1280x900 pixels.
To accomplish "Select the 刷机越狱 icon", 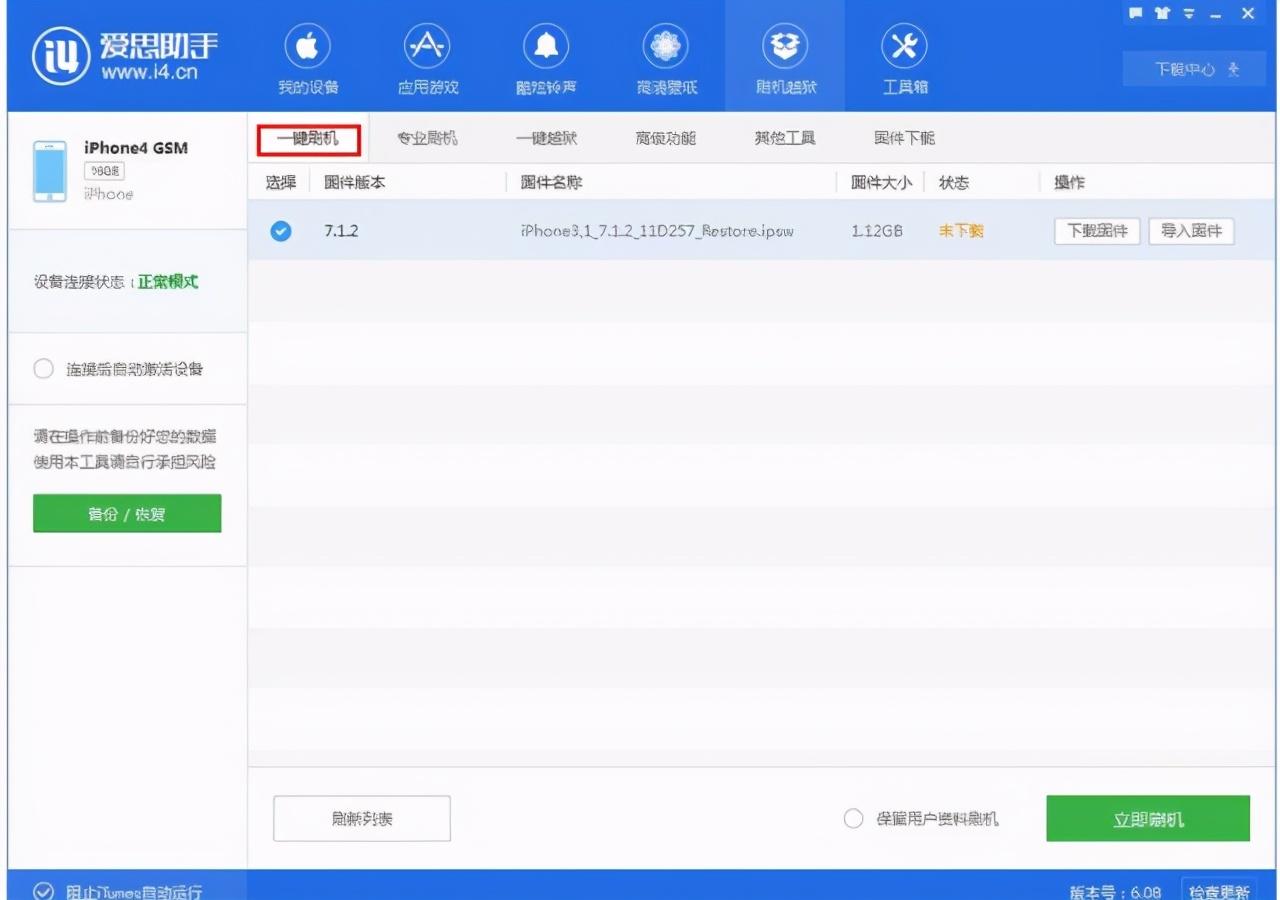I will (x=785, y=55).
